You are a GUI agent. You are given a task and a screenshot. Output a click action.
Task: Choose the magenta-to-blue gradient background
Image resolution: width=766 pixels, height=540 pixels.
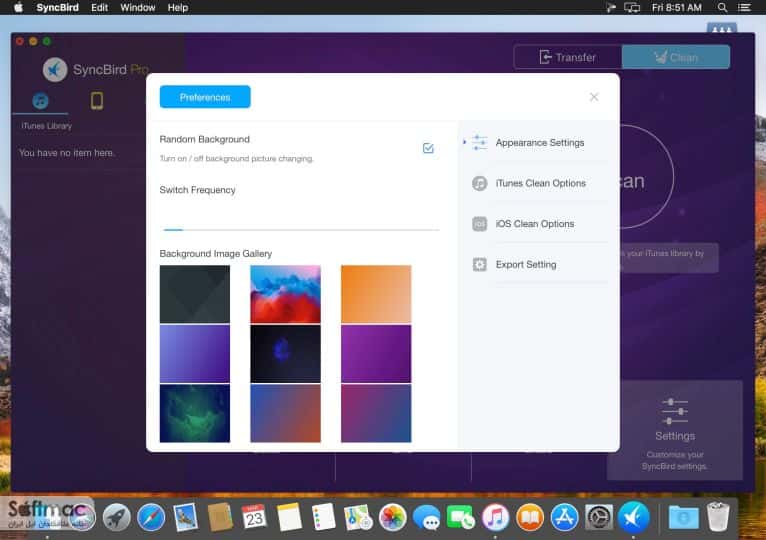(376, 413)
